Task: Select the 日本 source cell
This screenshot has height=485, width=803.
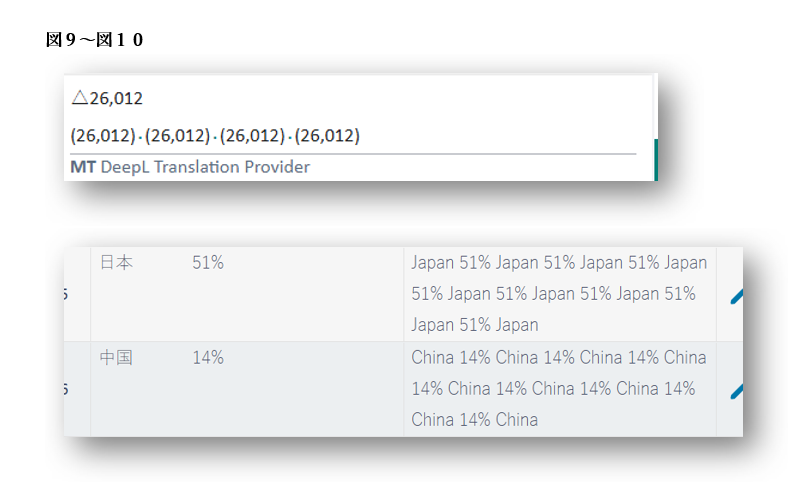Action: [116, 263]
